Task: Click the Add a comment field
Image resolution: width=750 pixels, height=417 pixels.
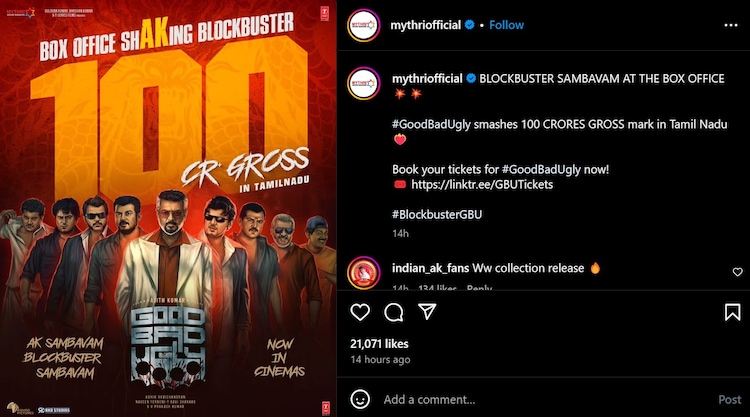Action: click(545, 400)
